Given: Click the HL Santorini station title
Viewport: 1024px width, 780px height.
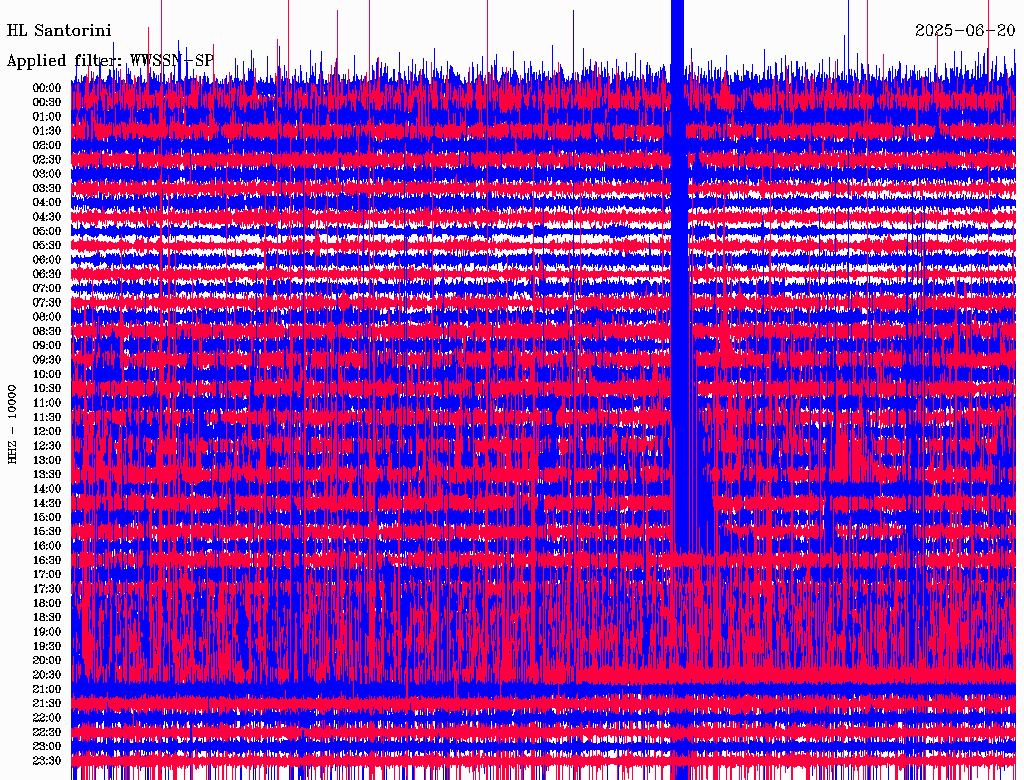Looking at the screenshot, I should pos(59,31).
